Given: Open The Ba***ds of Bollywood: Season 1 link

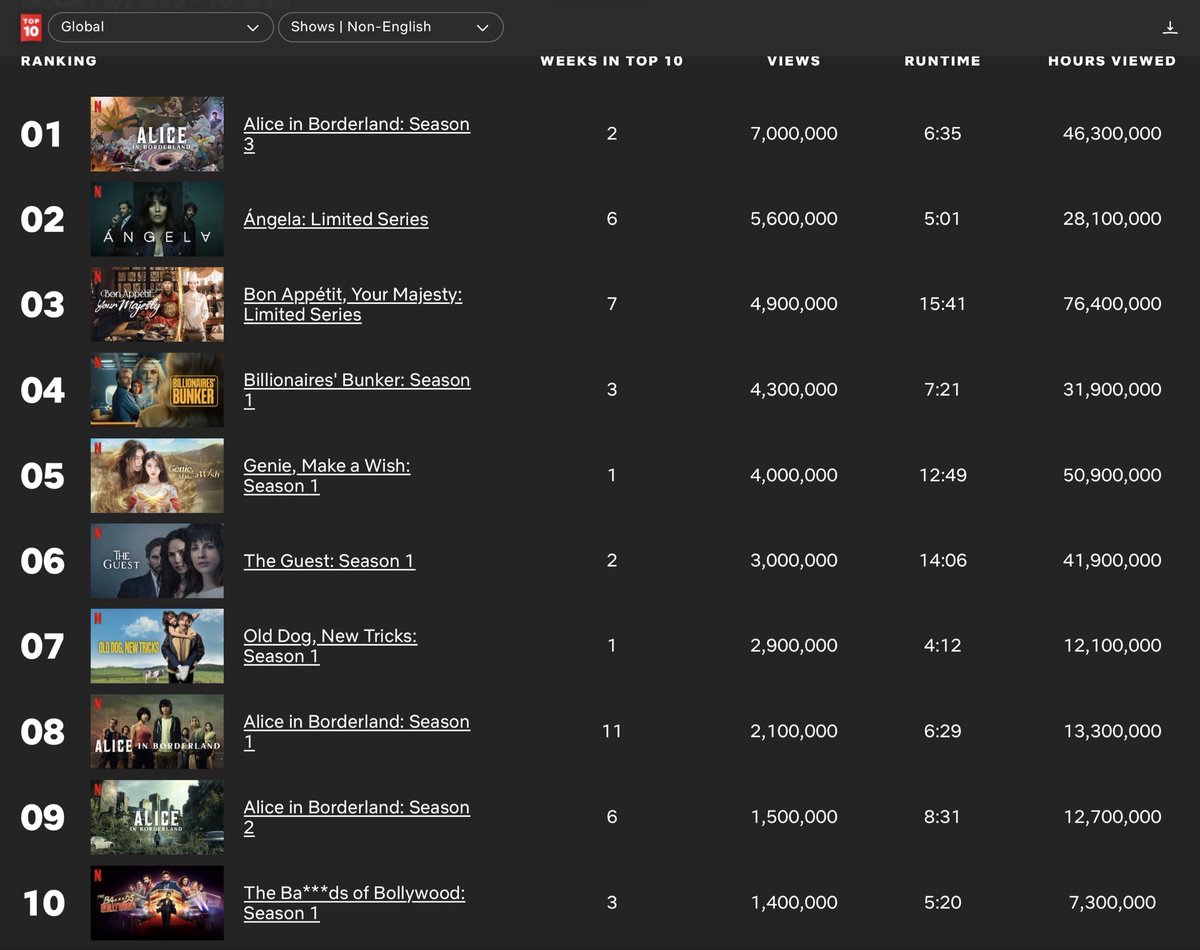Looking at the screenshot, I should (x=354, y=903).
